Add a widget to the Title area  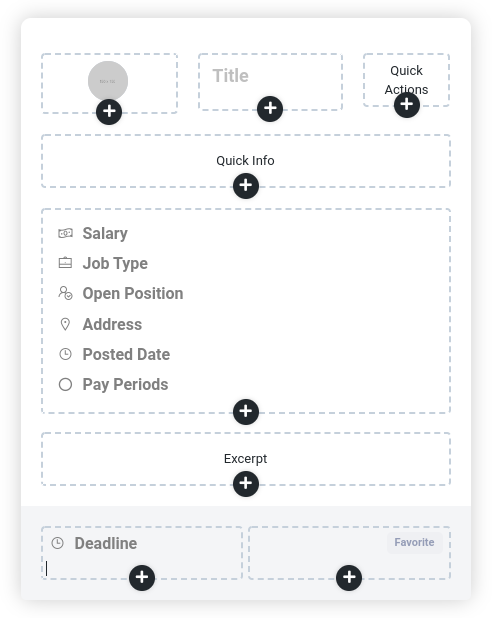[270, 108]
